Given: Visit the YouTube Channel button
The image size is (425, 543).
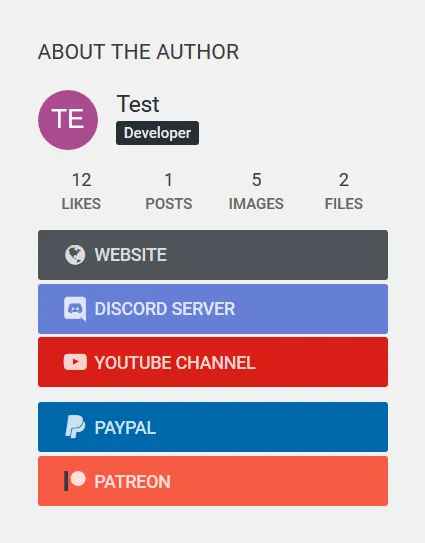Looking at the screenshot, I should coord(213,362).
